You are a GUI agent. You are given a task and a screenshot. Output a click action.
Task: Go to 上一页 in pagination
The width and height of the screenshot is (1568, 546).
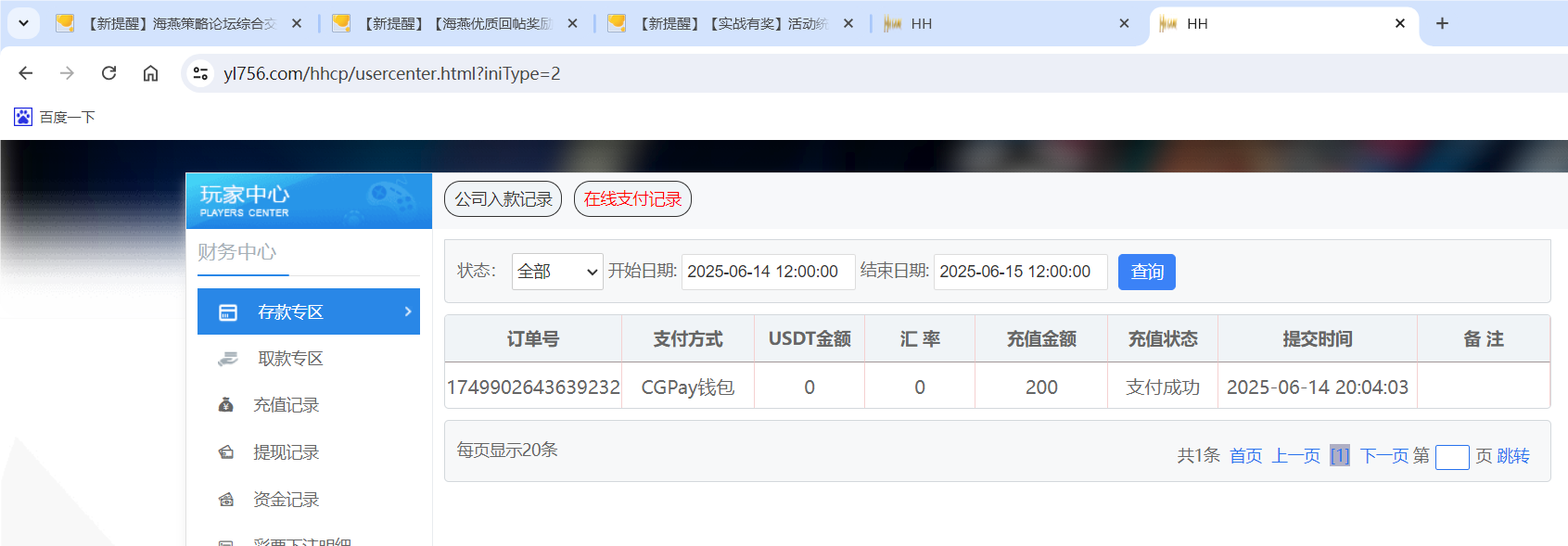click(x=1295, y=455)
